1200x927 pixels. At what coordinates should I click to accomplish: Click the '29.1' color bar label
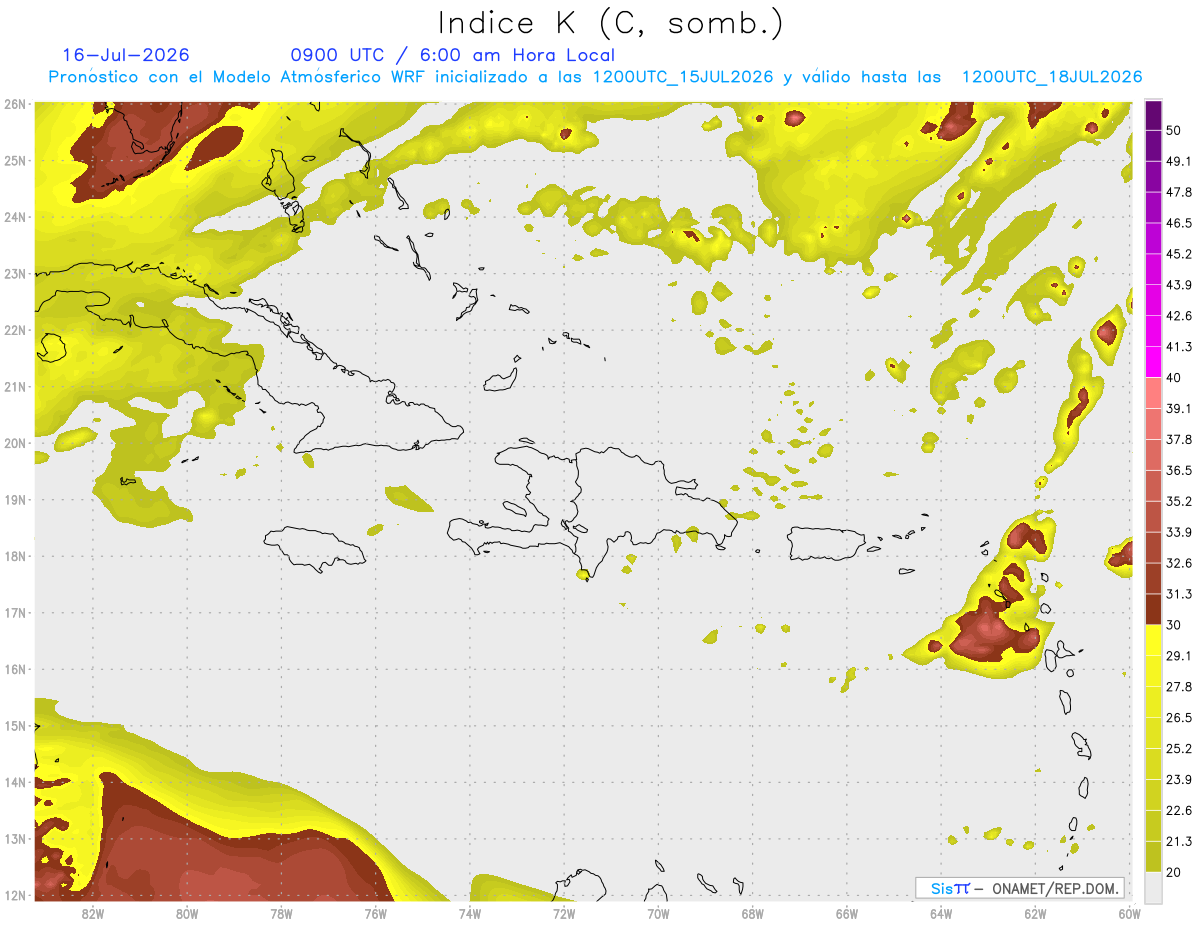(x=1179, y=656)
